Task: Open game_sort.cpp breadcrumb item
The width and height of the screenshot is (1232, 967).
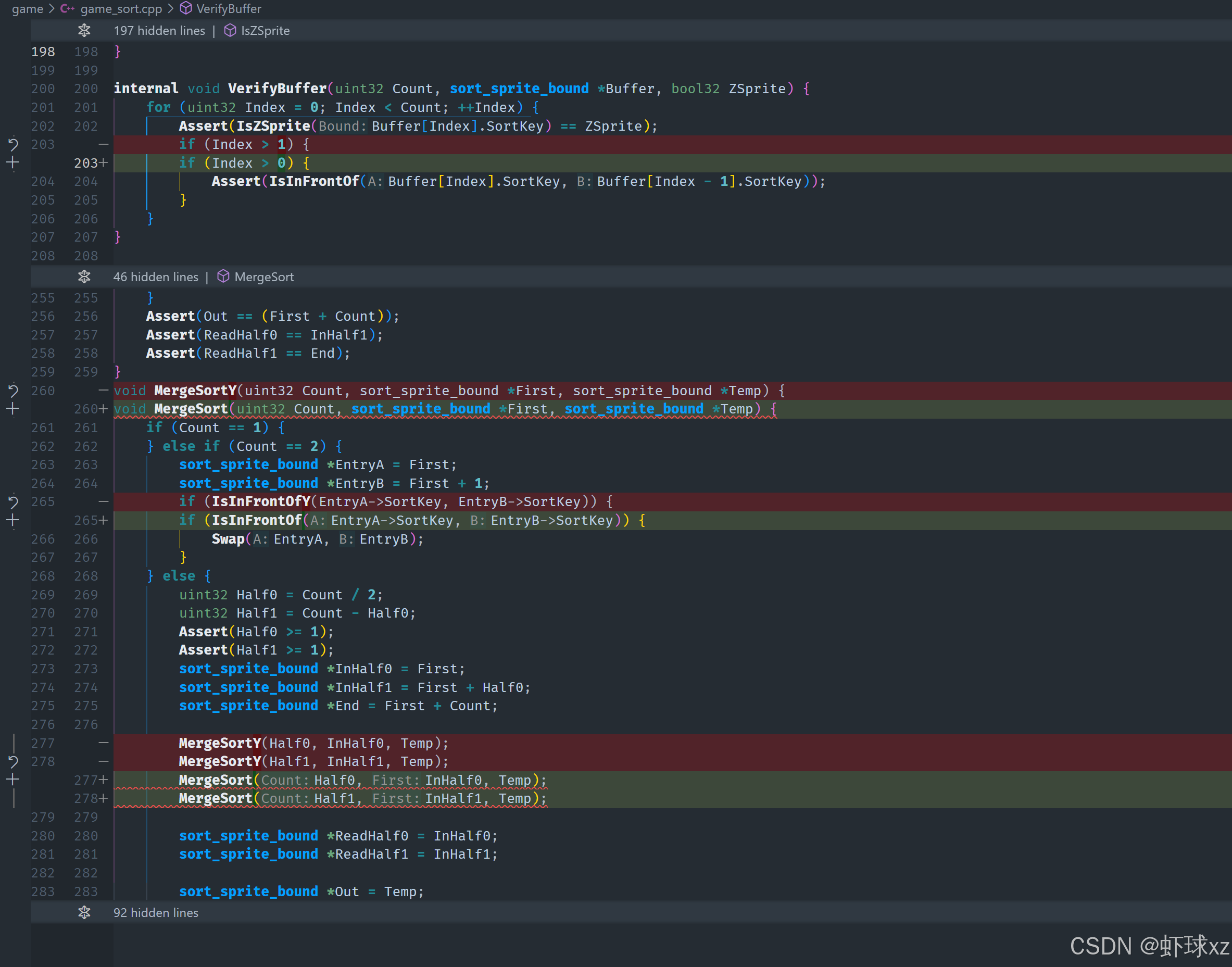Action: (x=121, y=8)
